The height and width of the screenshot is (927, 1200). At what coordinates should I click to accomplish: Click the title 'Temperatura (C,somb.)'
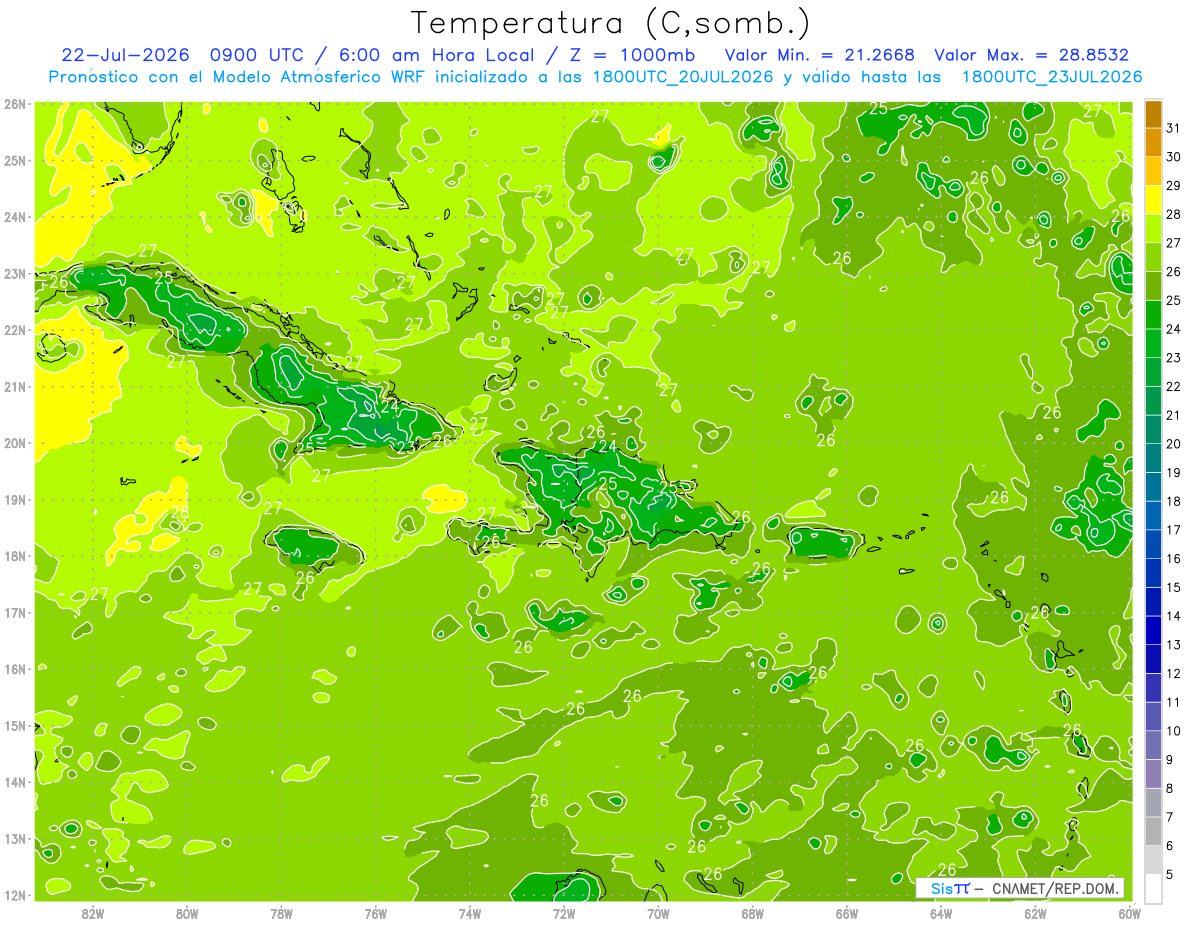pyautogui.click(x=611, y=24)
